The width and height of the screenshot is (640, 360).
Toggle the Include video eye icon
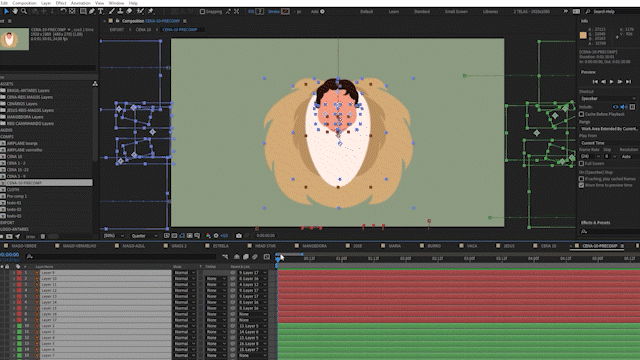coord(616,107)
